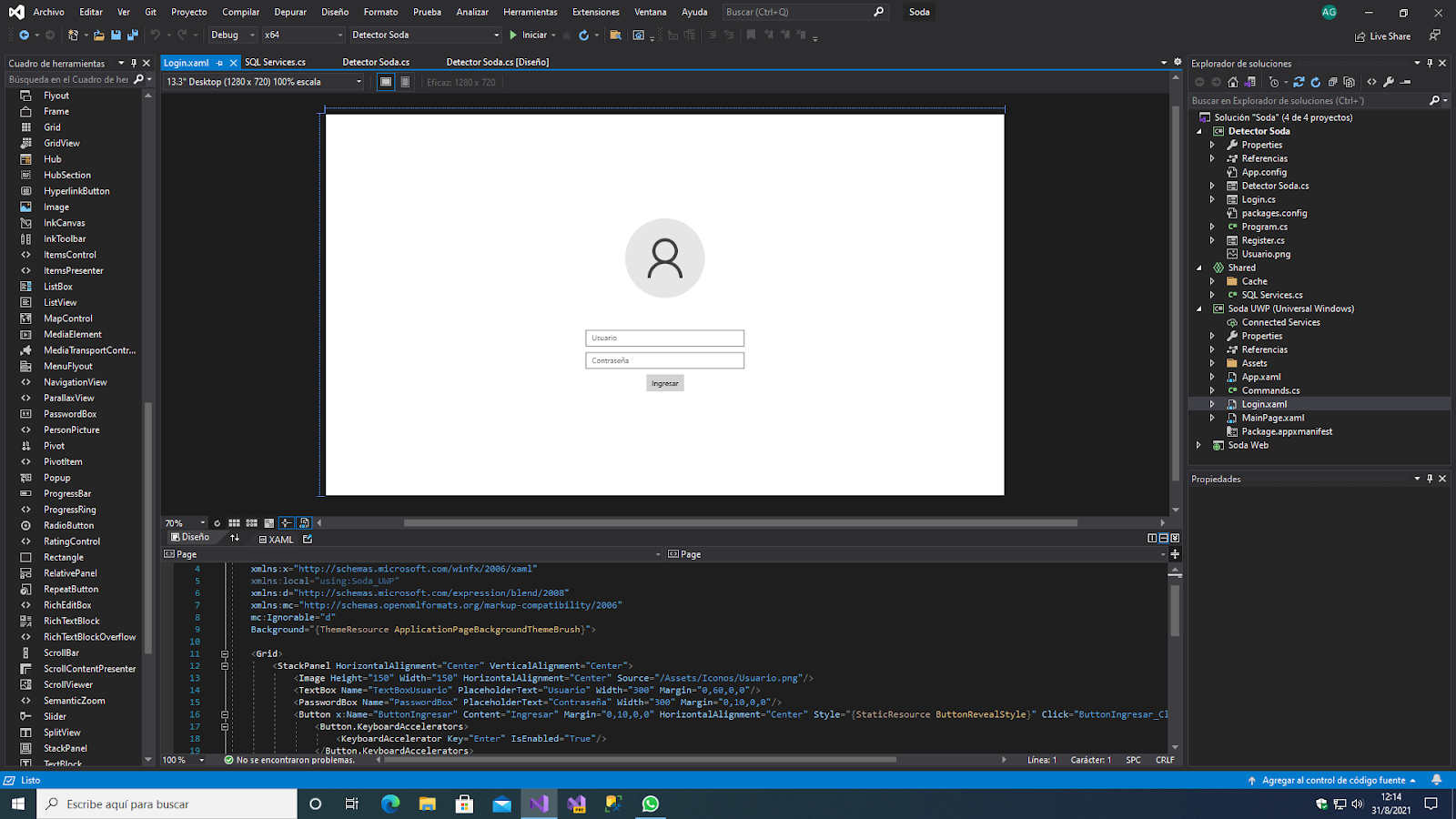Click the Home icon in Explorador de soluciones
Viewport: 1456px width, 819px height.
coord(1233,82)
